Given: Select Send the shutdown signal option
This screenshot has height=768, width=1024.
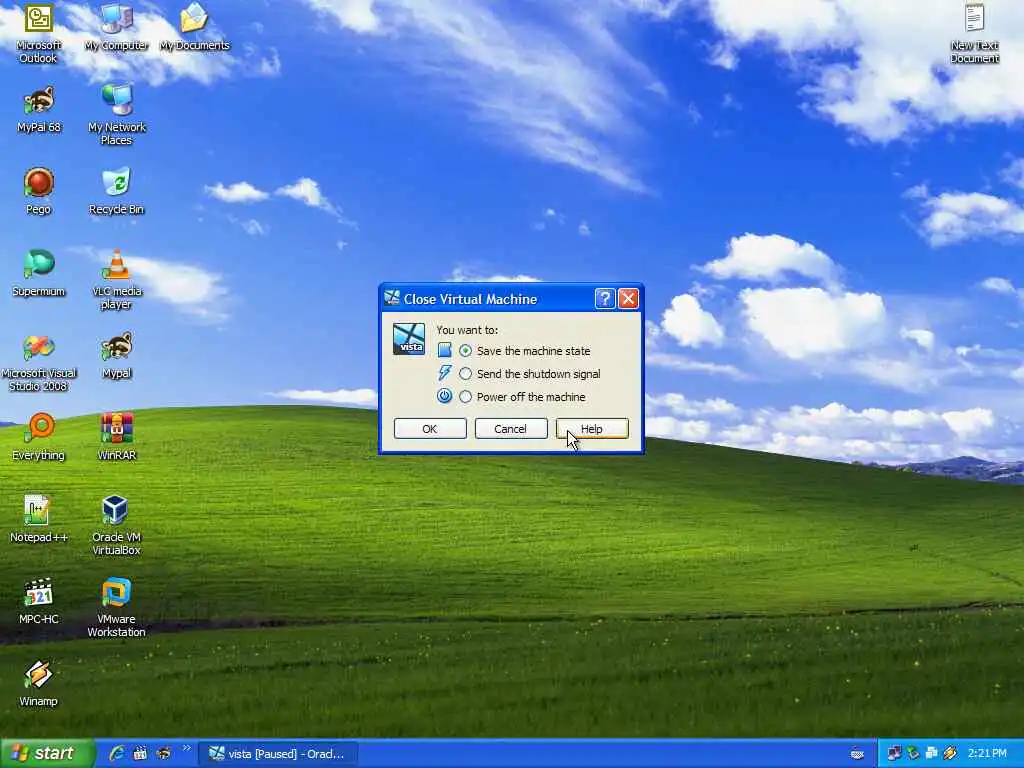Looking at the screenshot, I should (465, 374).
